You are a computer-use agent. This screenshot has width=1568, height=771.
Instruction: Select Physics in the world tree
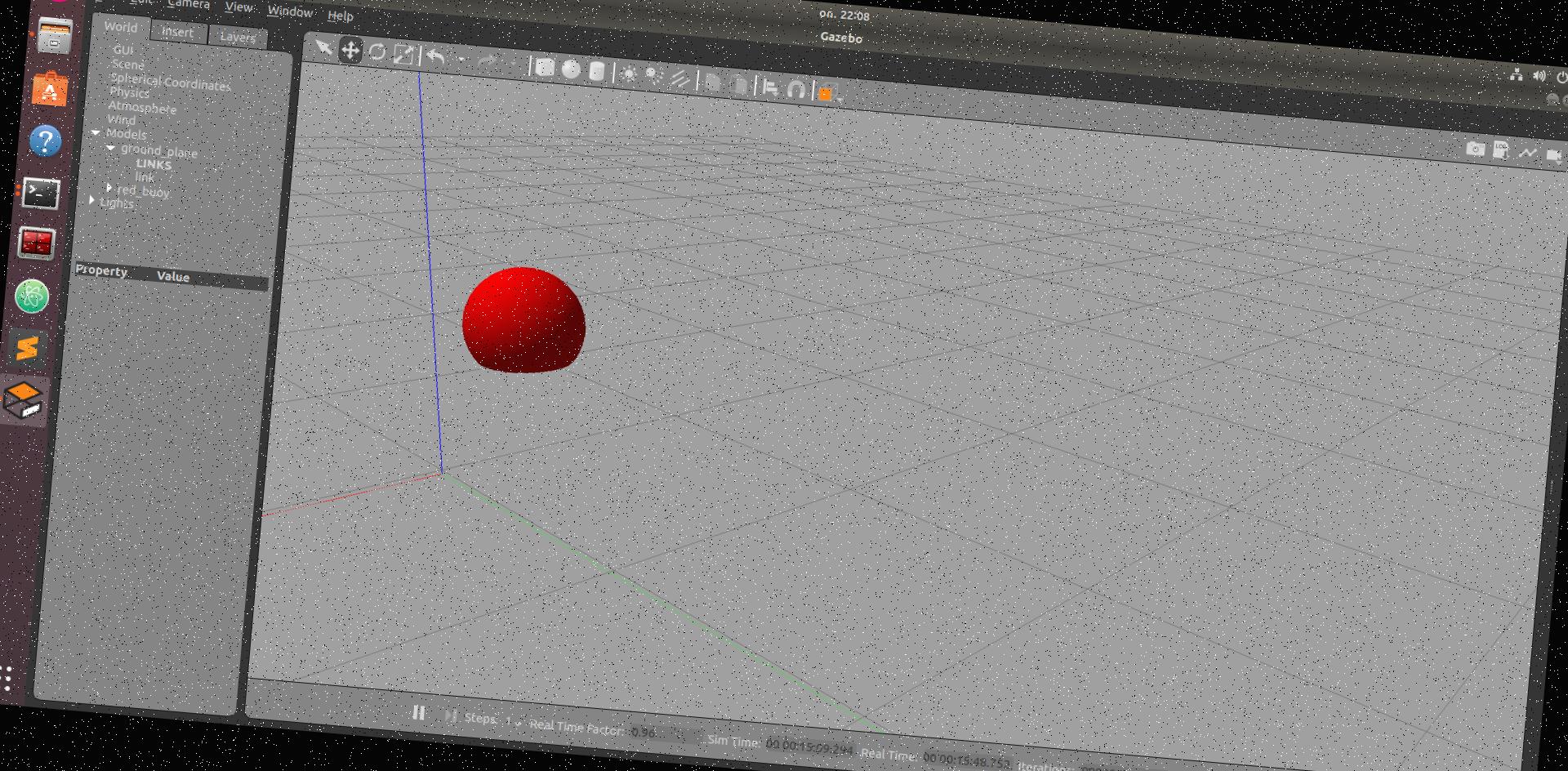pos(130,92)
